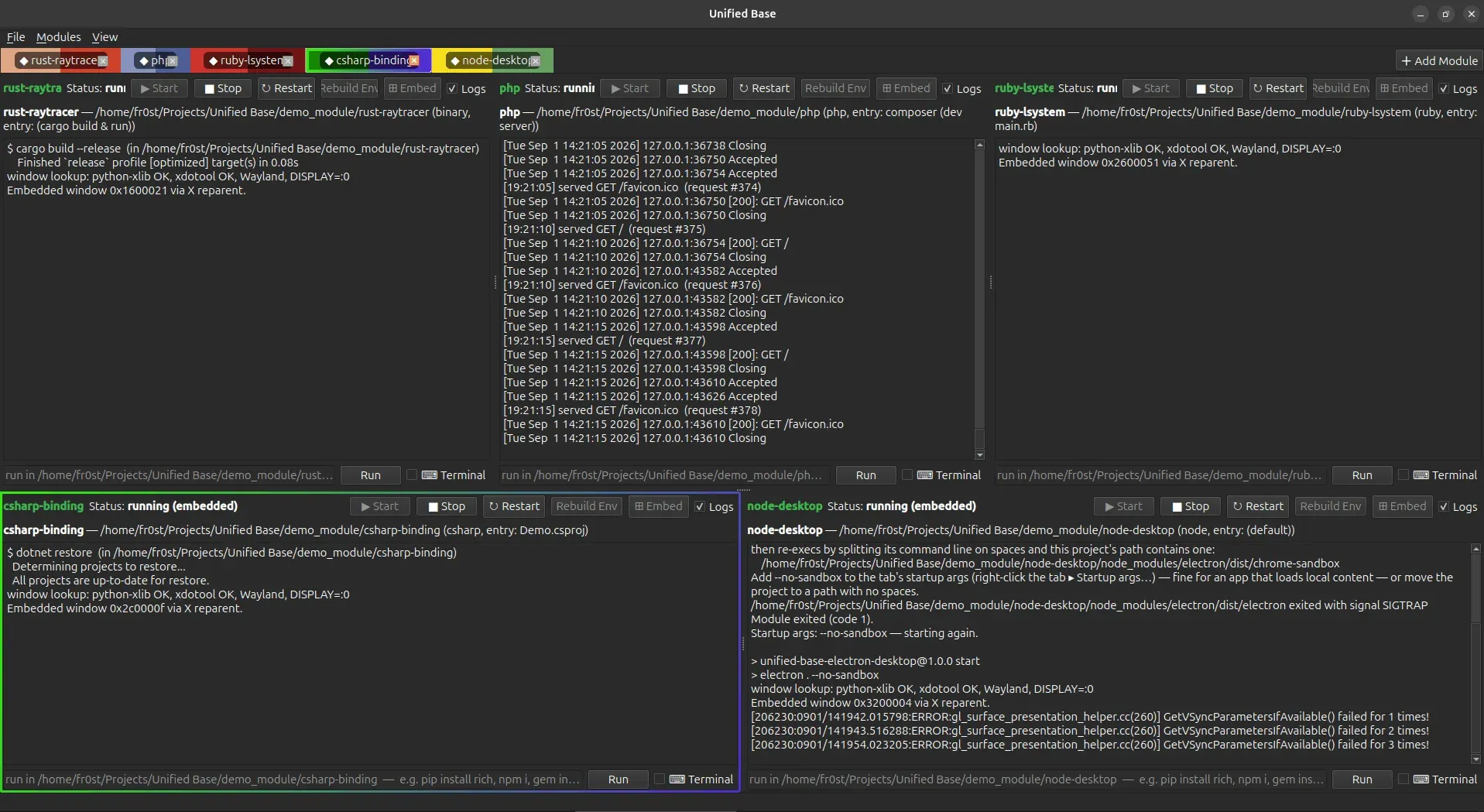This screenshot has width=1484, height=812.
Task: Restart the rust-raytracer module
Action: (x=286, y=88)
